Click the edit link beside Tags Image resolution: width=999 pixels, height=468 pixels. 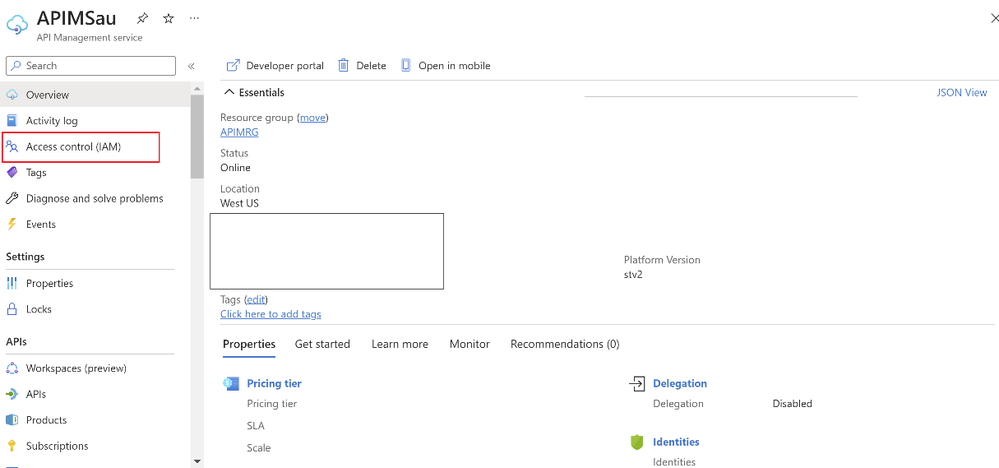[x=256, y=299]
